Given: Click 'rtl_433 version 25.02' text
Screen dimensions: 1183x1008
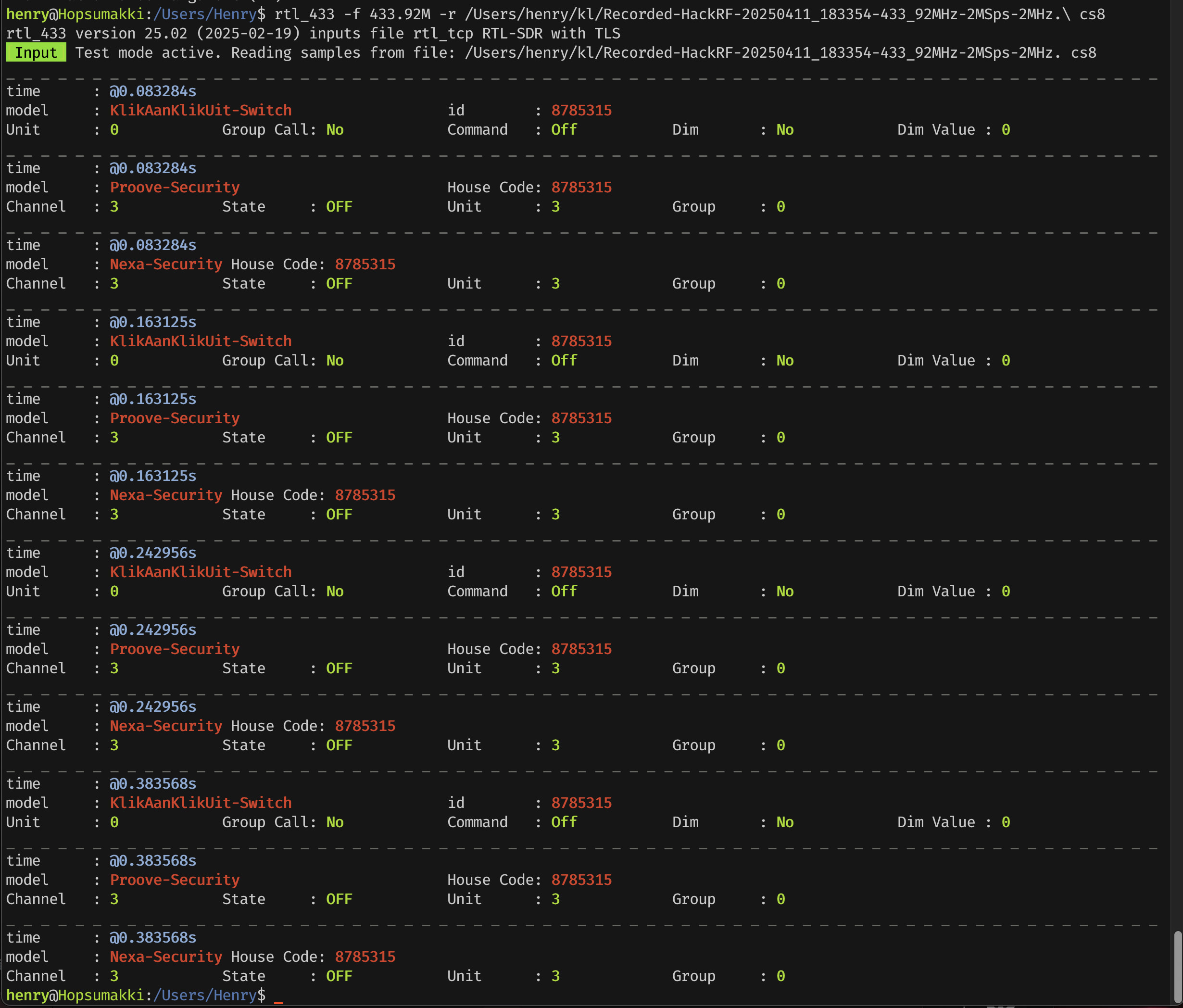Looking at the screenshot, I should 97,33.
